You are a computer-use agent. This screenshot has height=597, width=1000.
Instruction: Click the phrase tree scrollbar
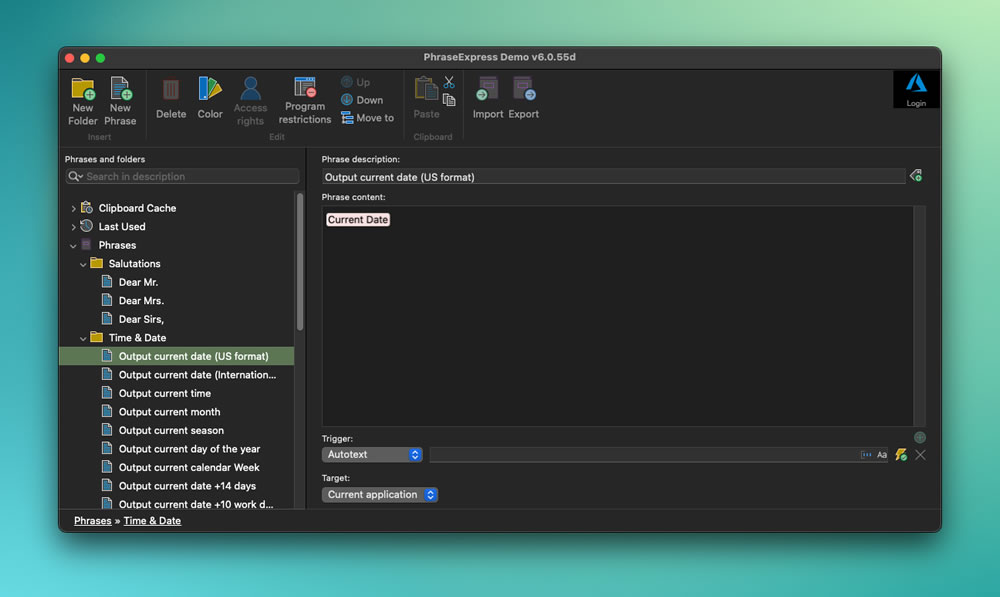[x=300, y=262]
